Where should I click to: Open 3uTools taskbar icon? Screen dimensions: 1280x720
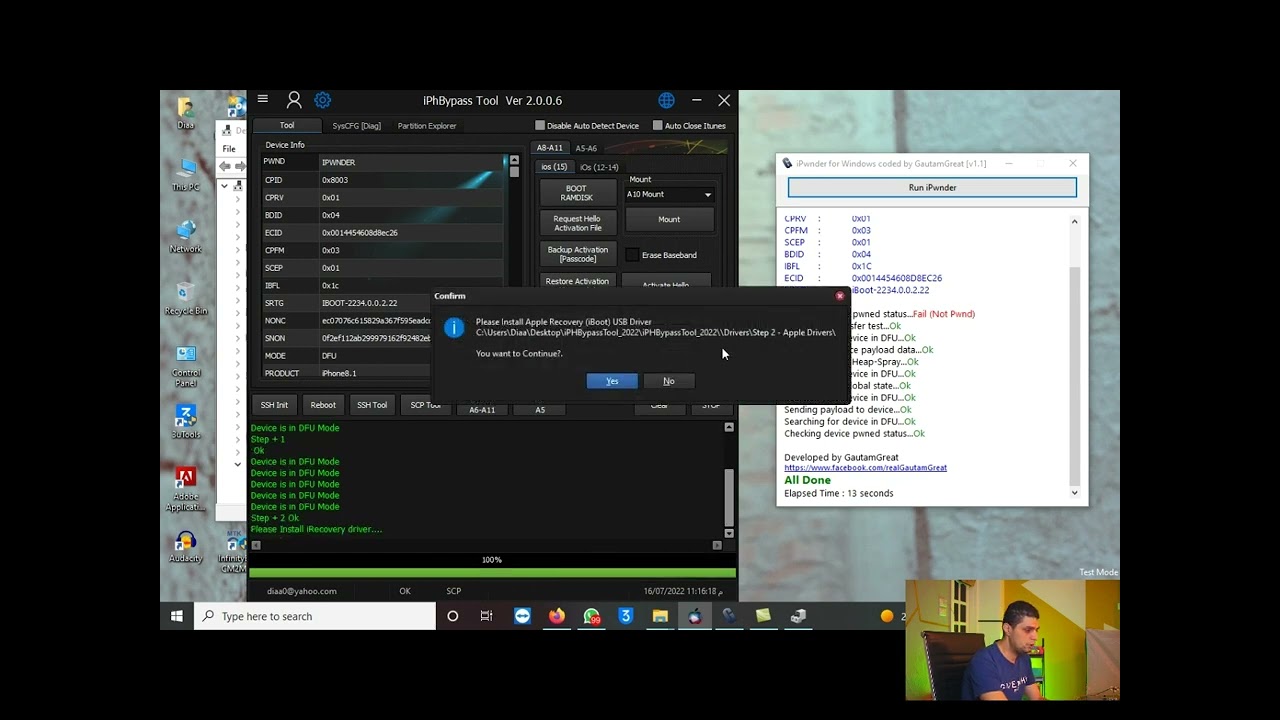pos(626,616)
